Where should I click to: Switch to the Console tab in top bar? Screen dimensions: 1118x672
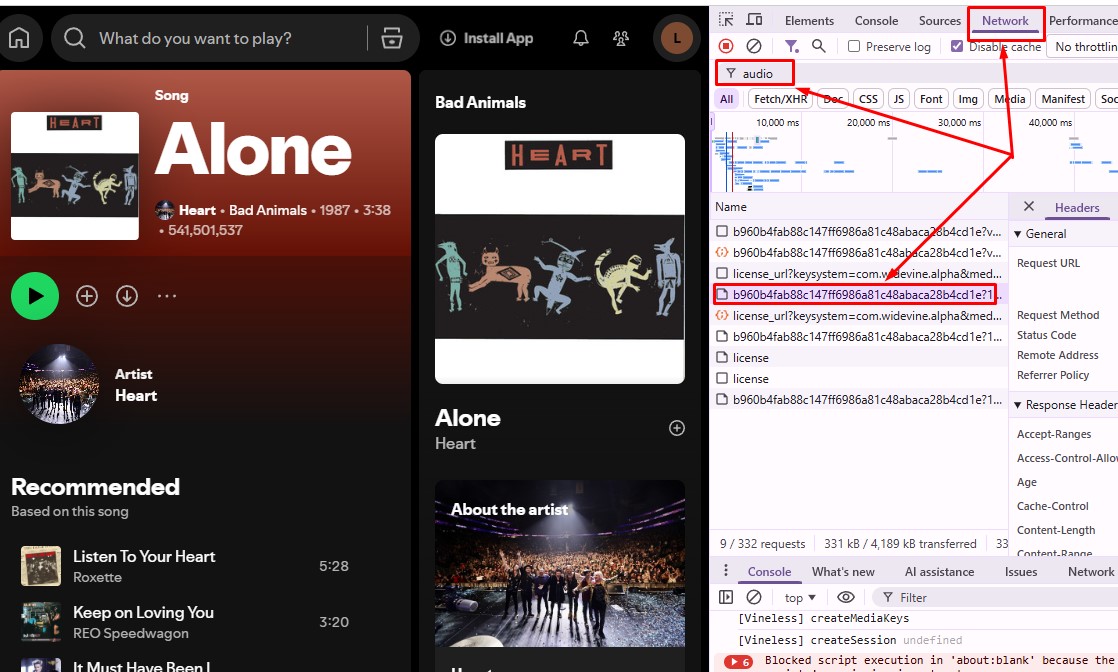876,21
